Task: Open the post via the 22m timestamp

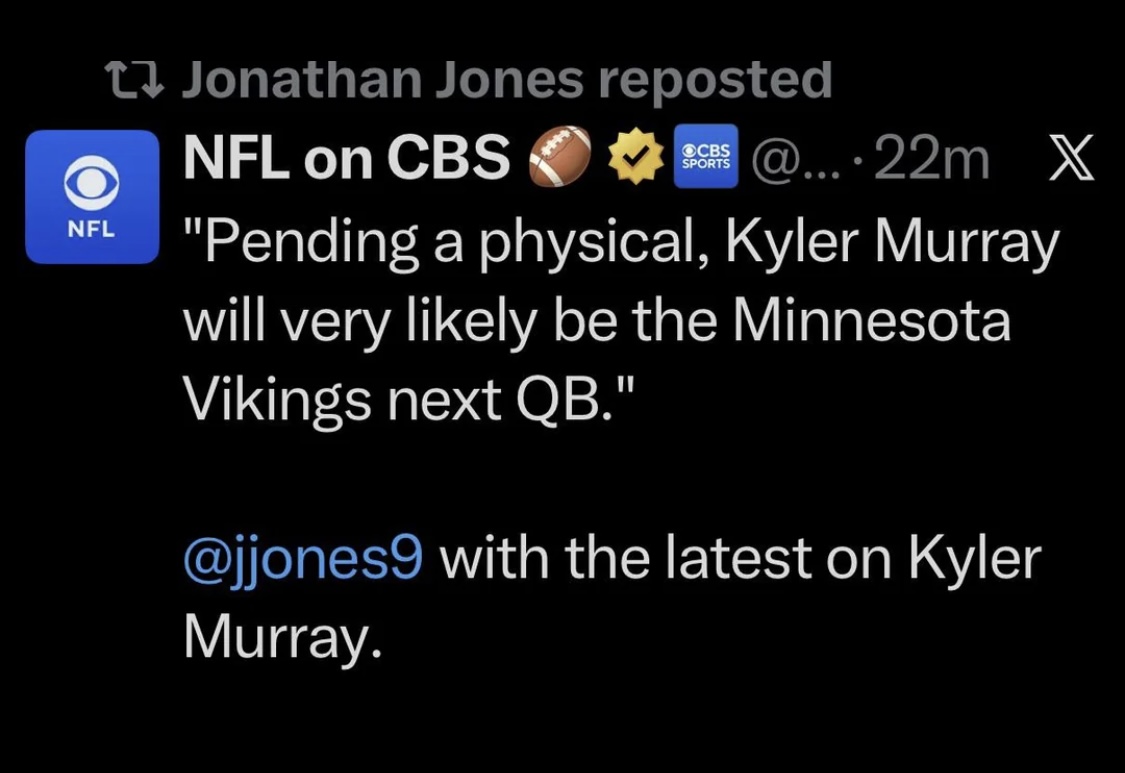Action: click(x=932, y=158)
